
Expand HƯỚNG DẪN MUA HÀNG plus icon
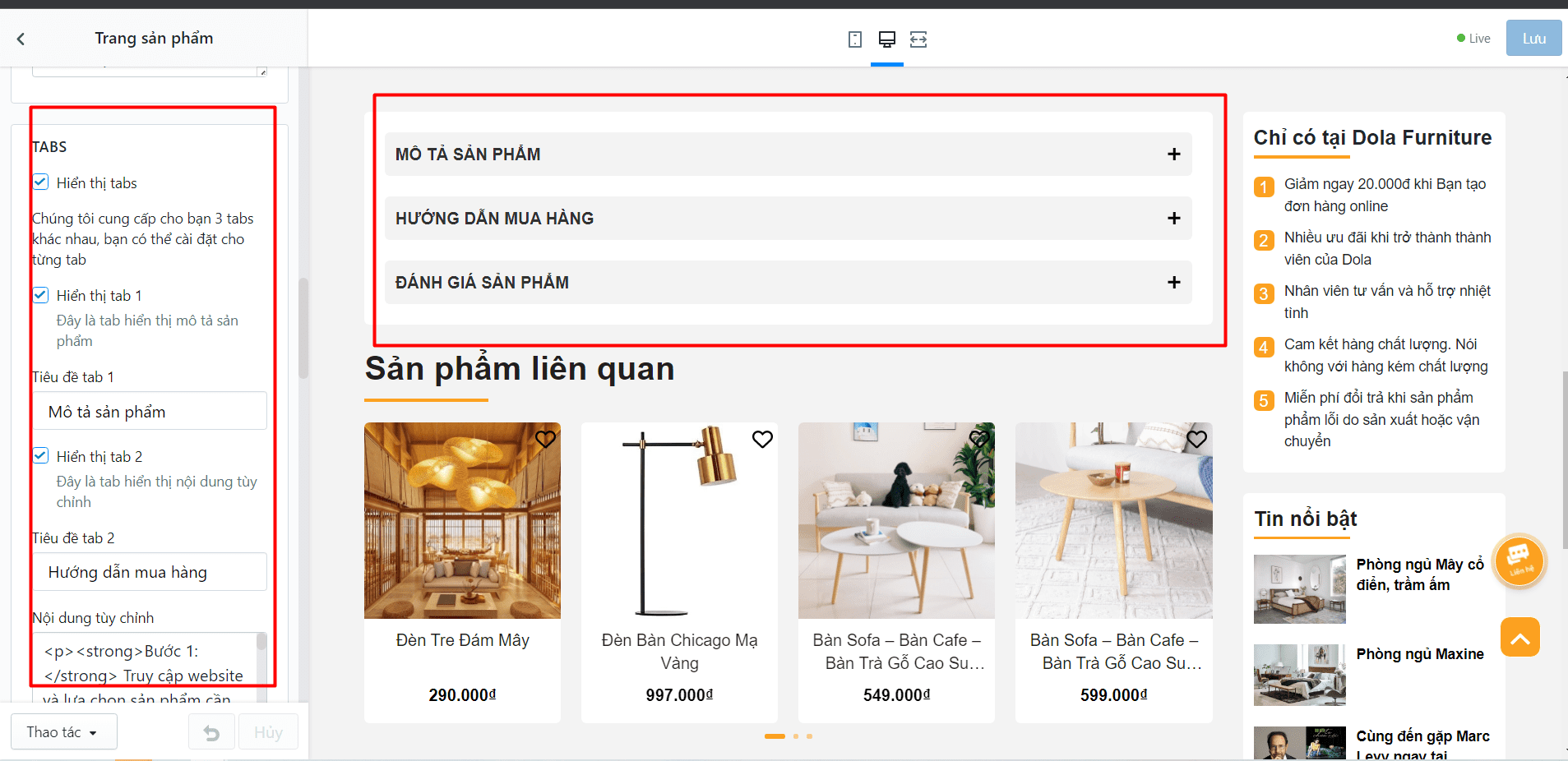pos(1173,219)
